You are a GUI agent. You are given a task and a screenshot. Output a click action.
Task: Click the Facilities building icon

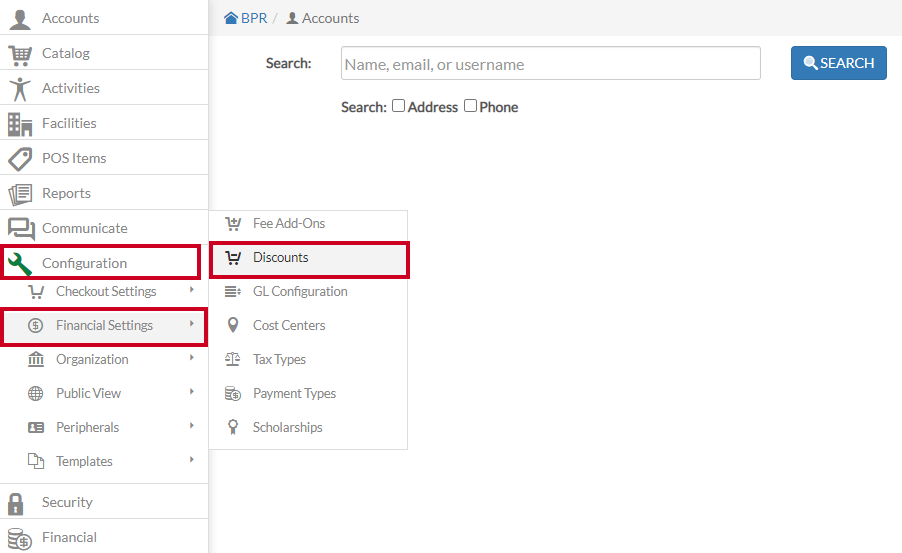20,124
